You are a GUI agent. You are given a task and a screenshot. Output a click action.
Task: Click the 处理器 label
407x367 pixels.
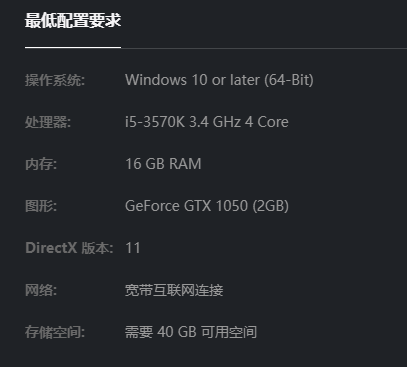pyautogui.click(x=48, y=122)
